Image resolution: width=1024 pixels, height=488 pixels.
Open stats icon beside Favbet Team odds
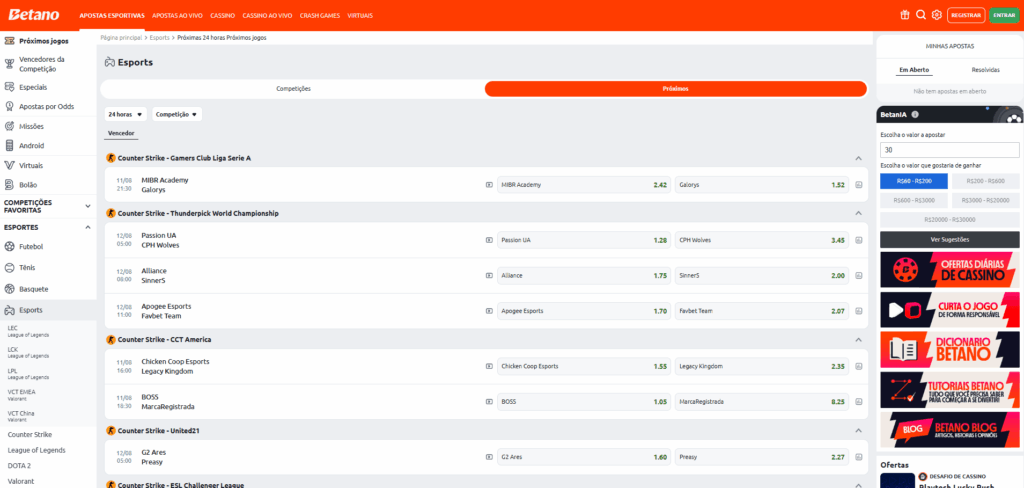click(859, 311)
